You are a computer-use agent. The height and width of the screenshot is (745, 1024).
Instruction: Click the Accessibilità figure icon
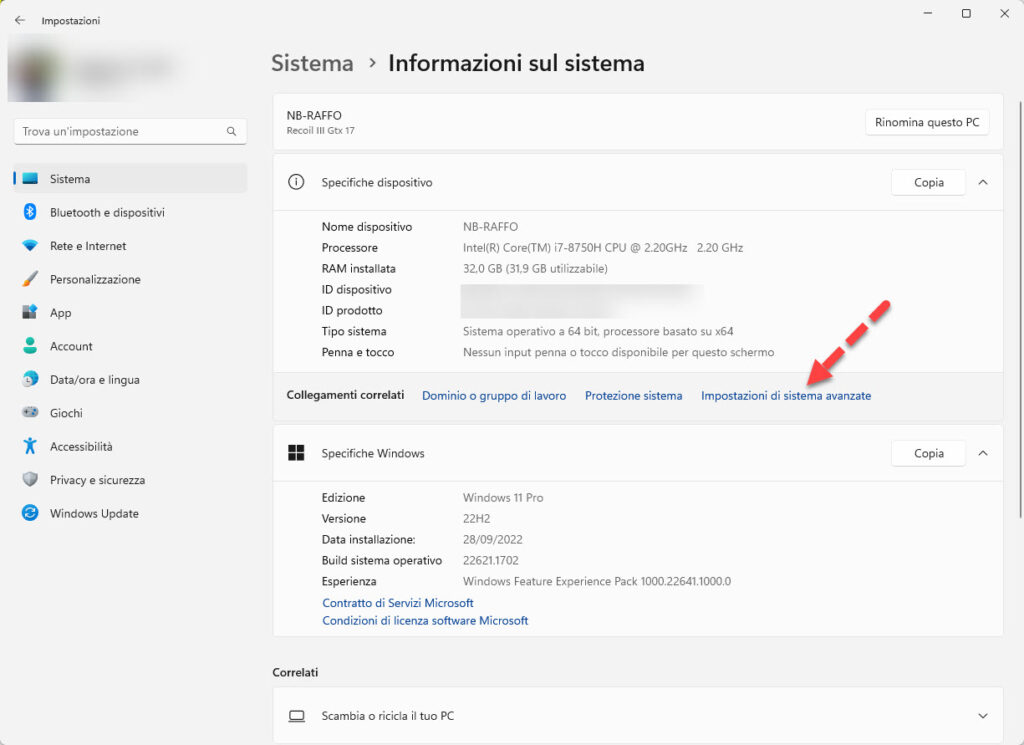[30, 447]
